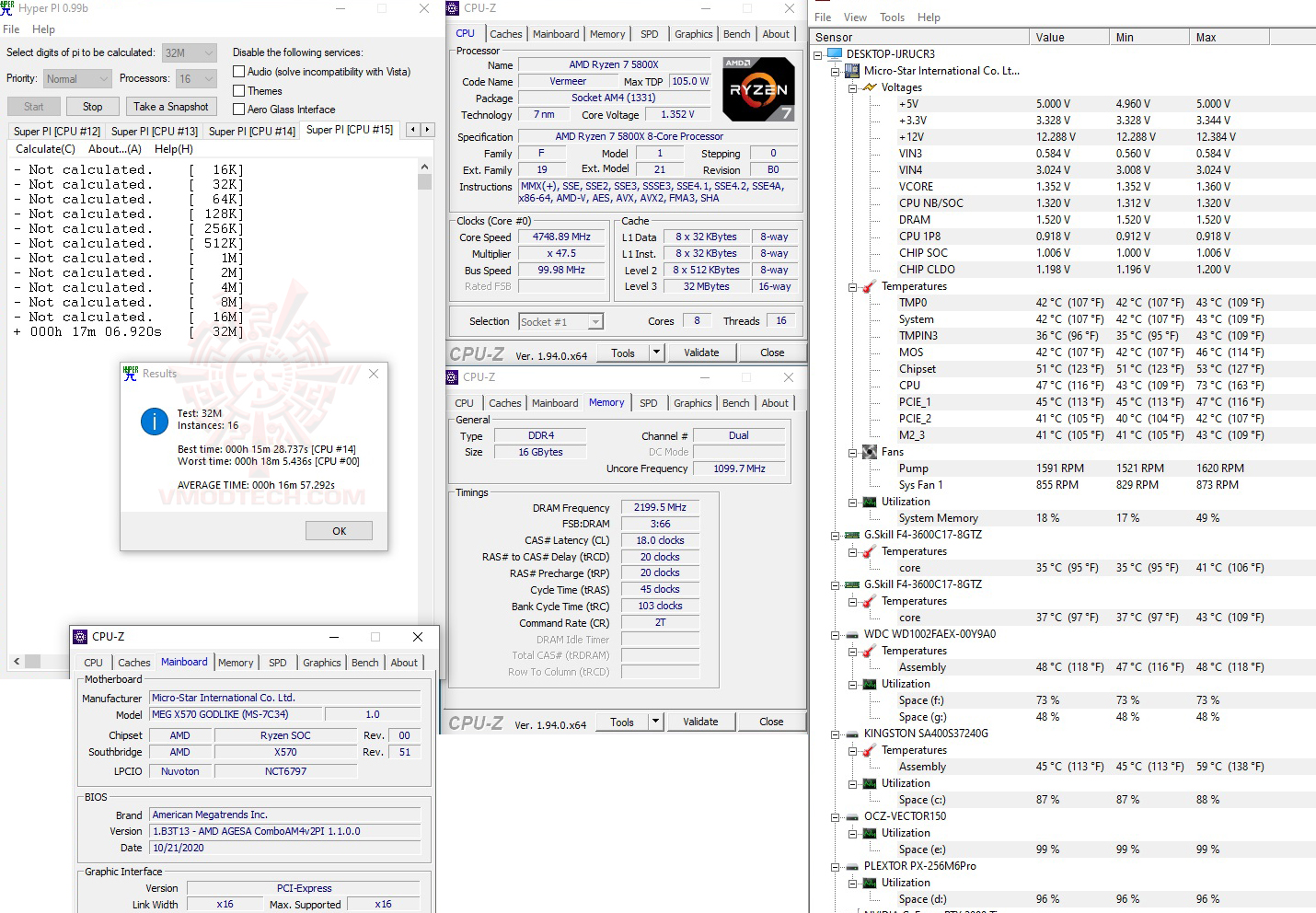The height and width of the screenshot is (913, 1316).
Task: Switch to the Super PI [CPU #14] tab
Action: click(252, 132)
